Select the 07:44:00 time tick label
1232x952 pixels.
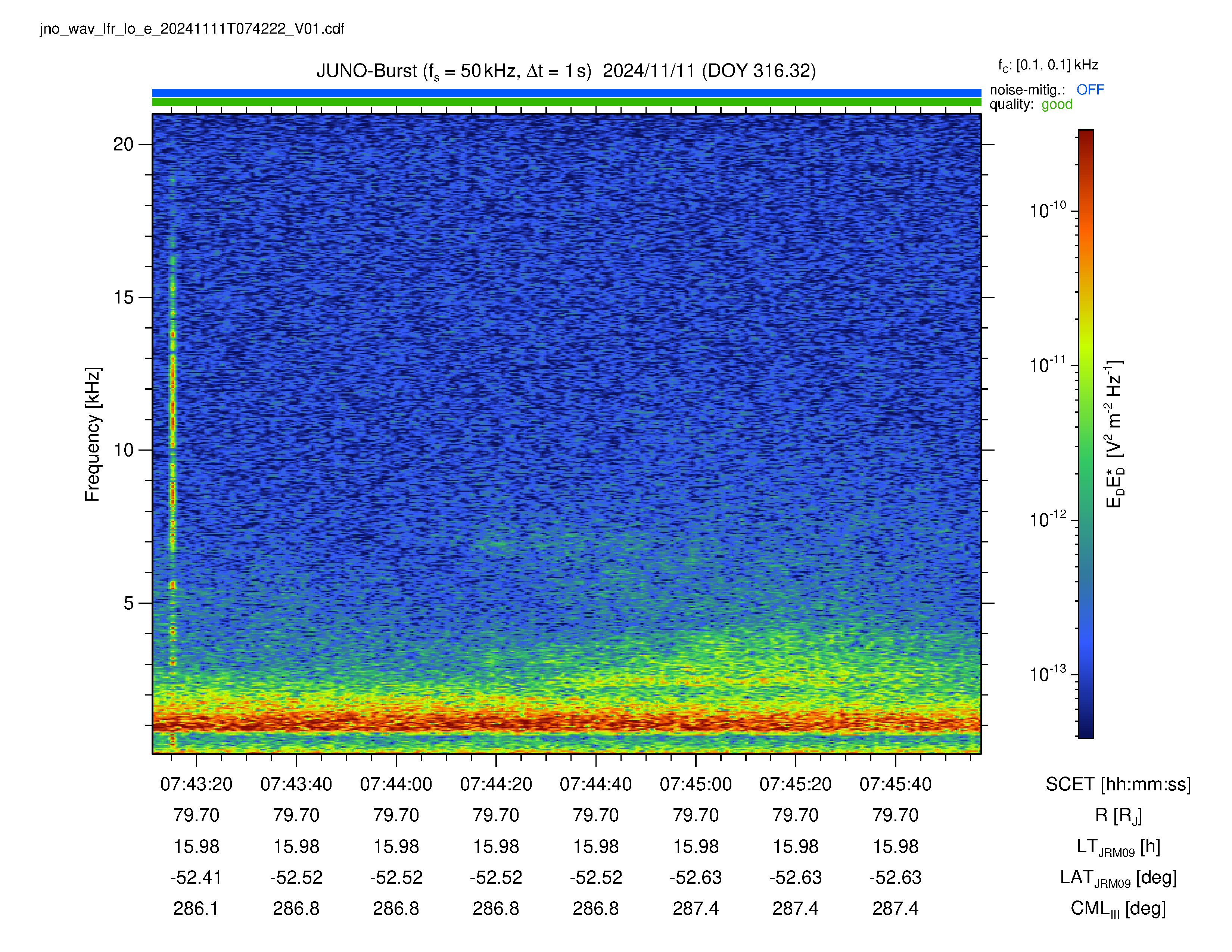pos(396,784)
